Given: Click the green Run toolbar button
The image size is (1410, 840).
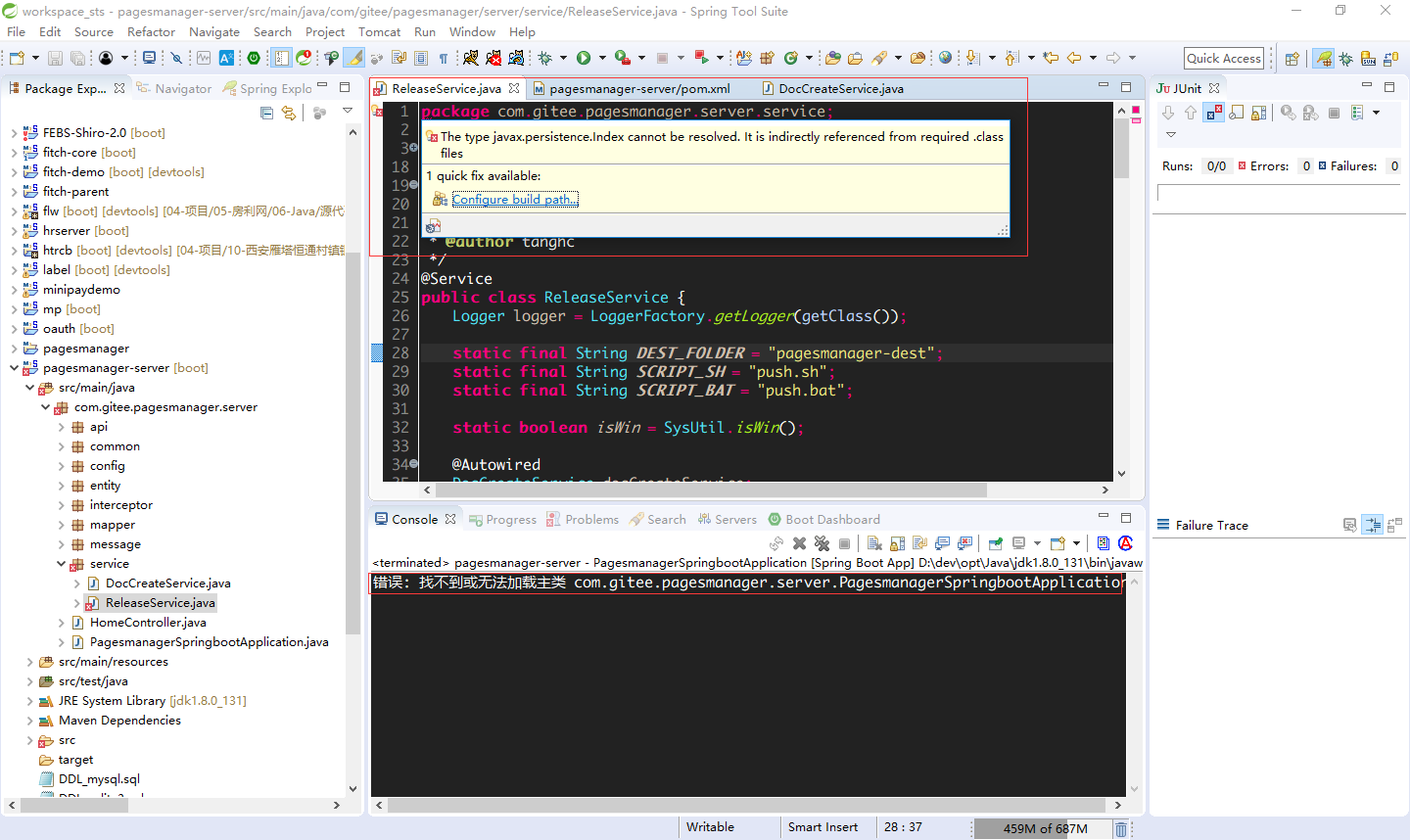Looking at the screenshot, I should tap(583, 59).
